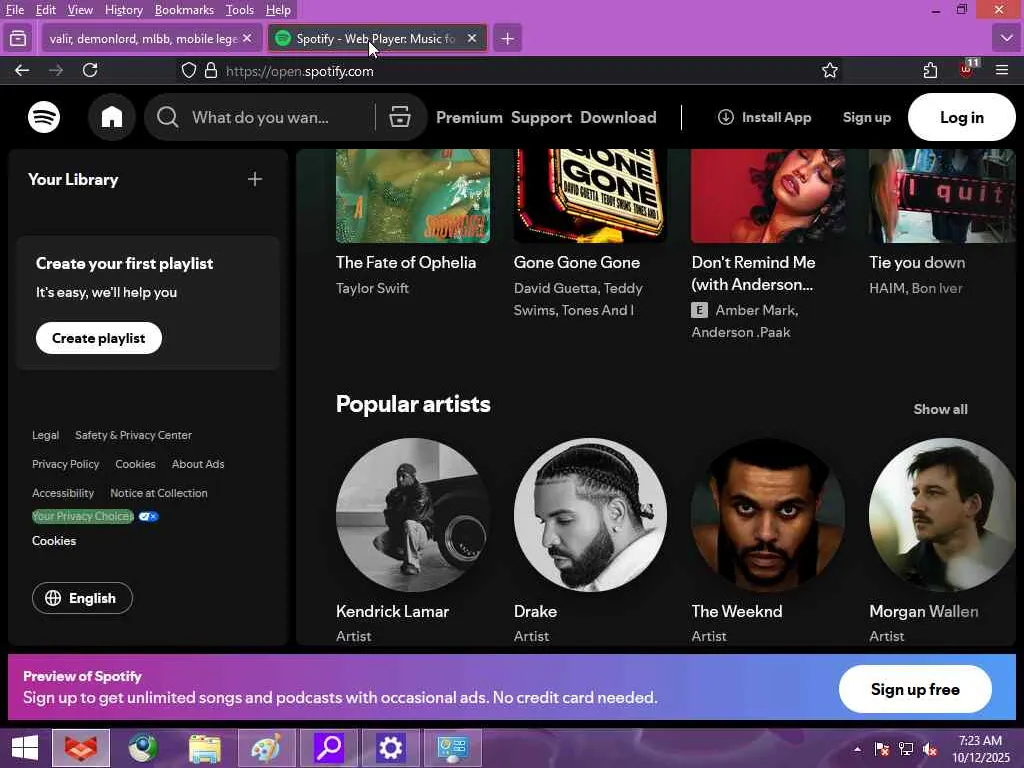
Task: Open a new tab with plus button
Action: pyautogui.click(x=507, y=39)
